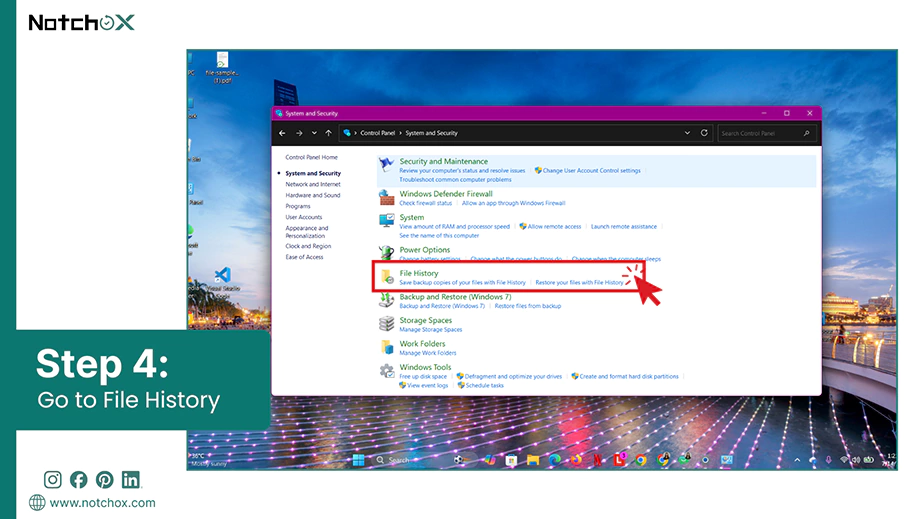This screenshot has width=922, height=519.
Task: Open the Windows Start button on taskbar
Action: [358, 460]
